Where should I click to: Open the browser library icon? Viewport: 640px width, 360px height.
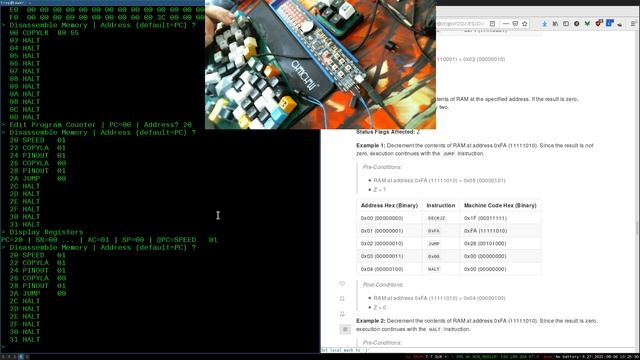coord(555,24)
